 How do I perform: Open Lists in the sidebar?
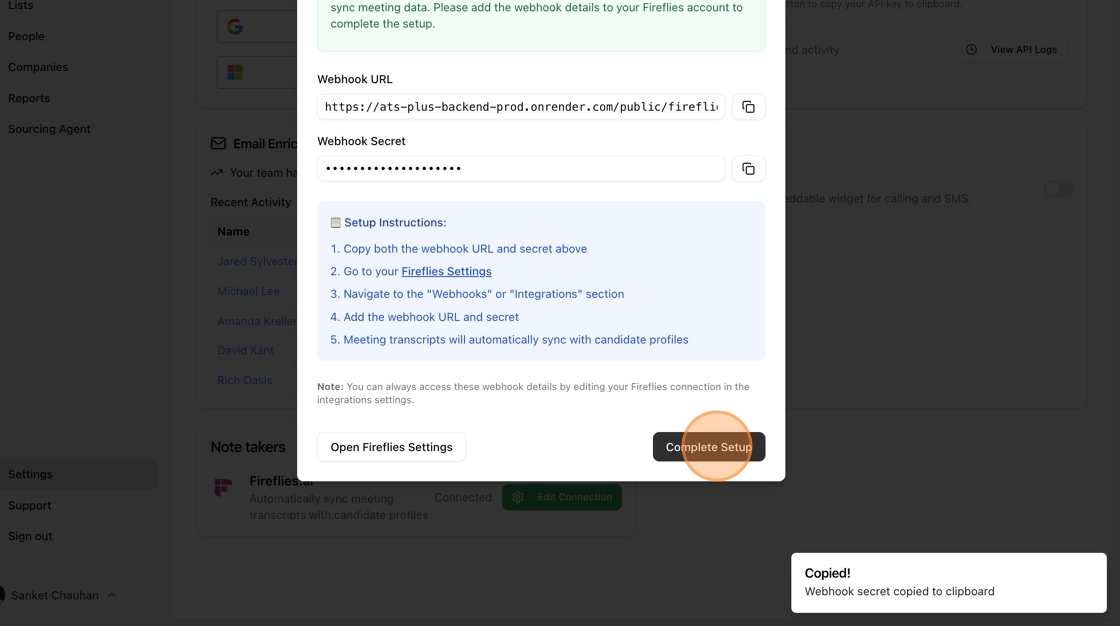(20, 6)
